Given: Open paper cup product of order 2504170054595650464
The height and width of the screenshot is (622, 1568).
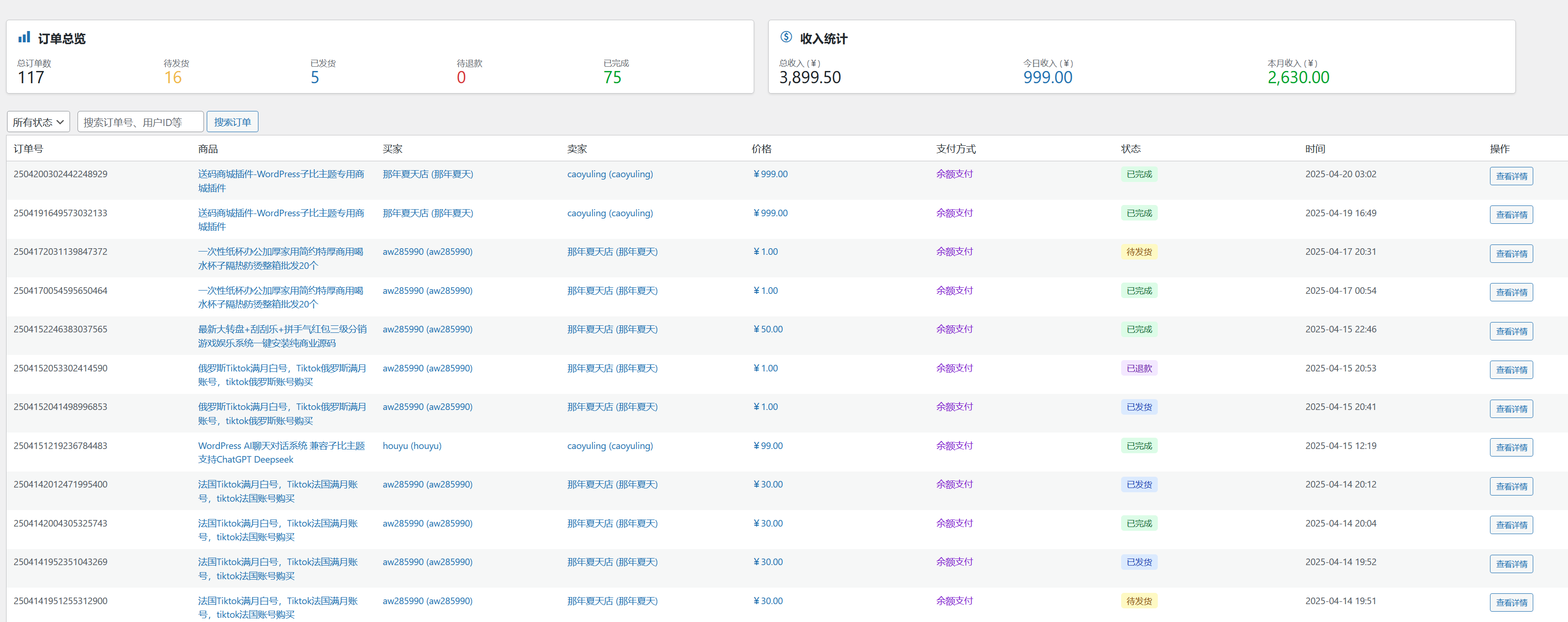Looking at the screenshot, I should point(281,297).
